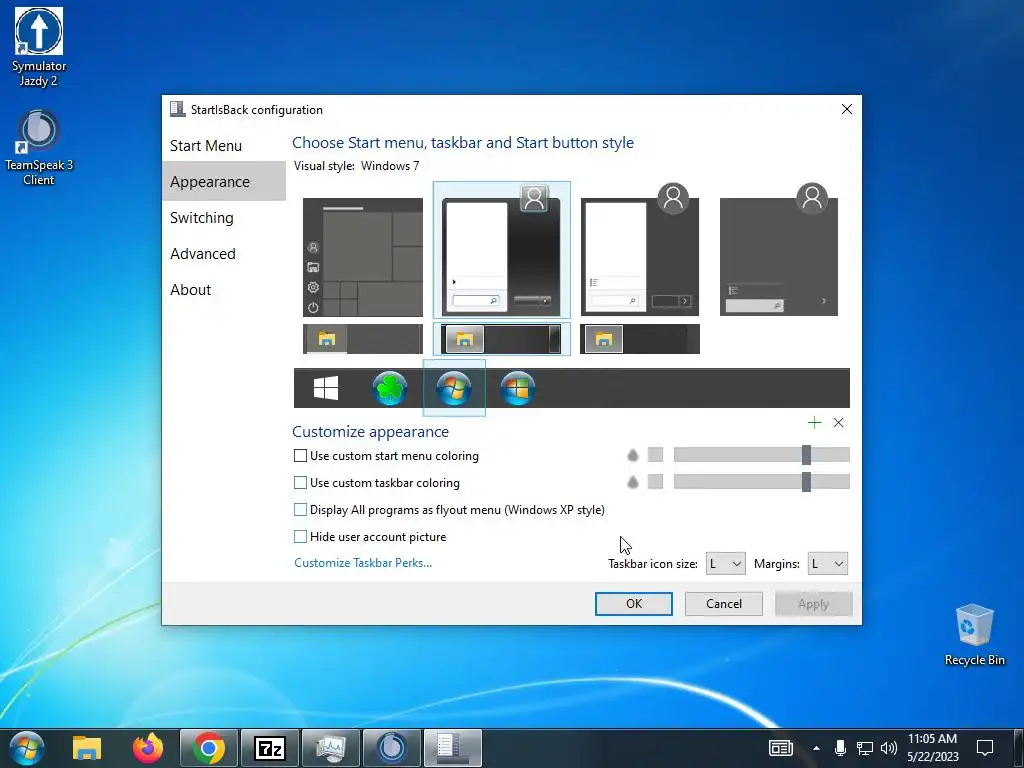Click the taskbar color droplet icon

(x=632, y=482)
